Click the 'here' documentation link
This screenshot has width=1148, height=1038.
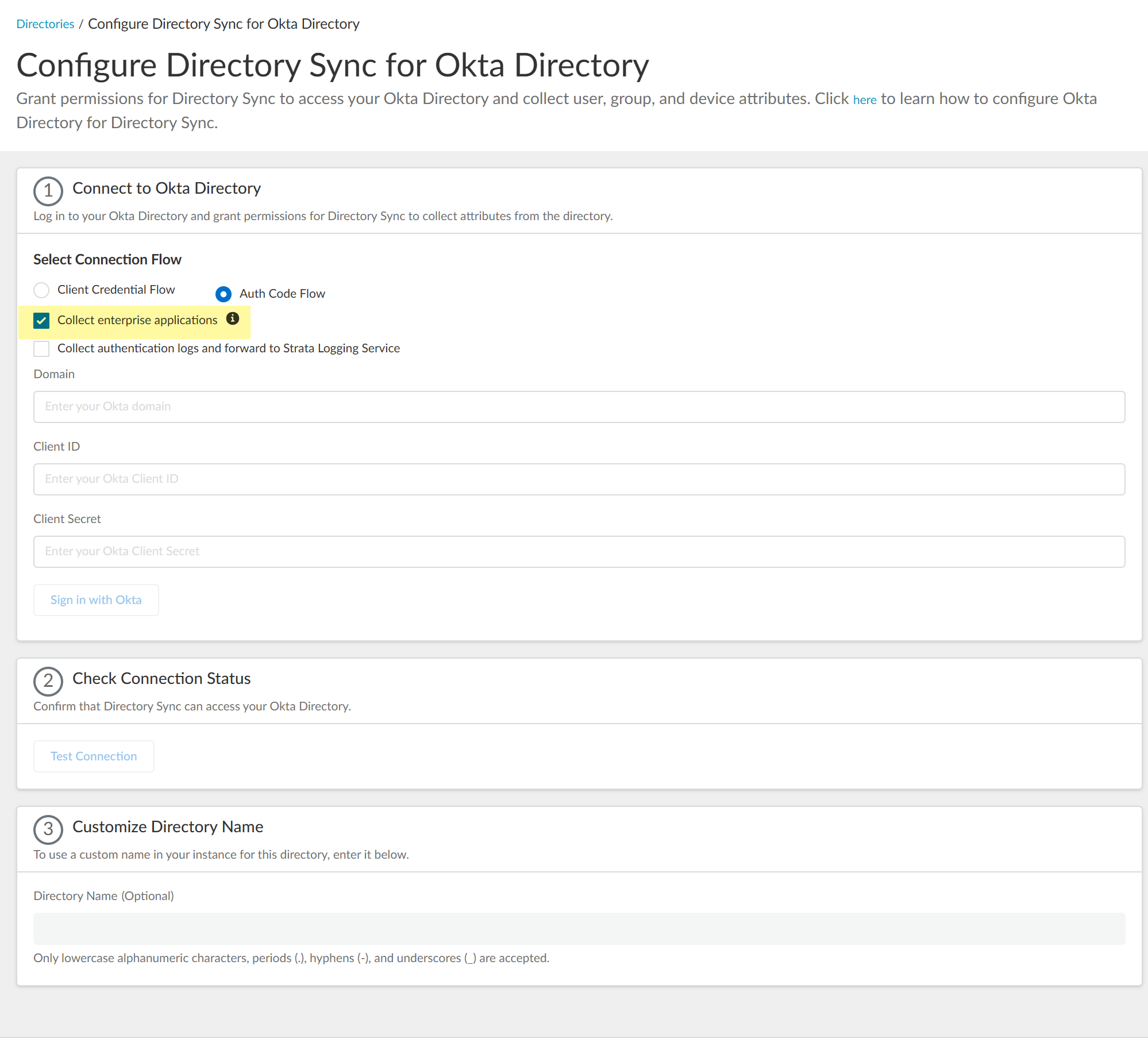[864, 100]
